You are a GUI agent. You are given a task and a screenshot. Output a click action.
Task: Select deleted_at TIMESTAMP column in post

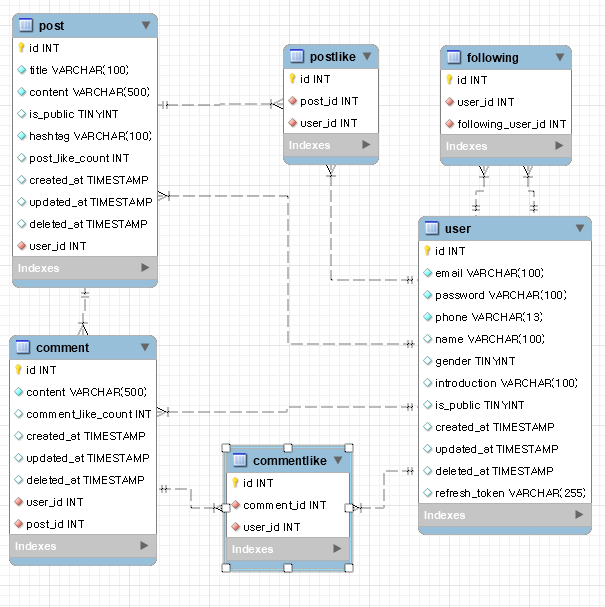[85, 224]
